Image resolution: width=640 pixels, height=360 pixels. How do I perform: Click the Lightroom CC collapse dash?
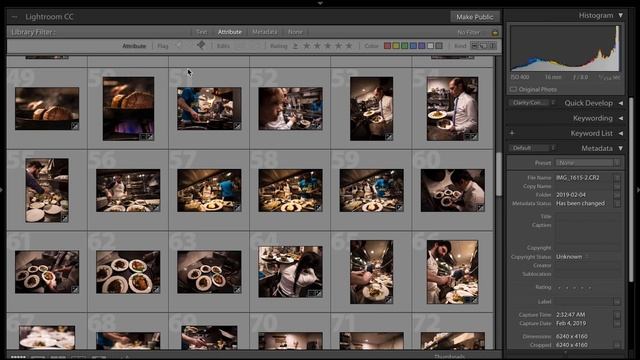(15, 17)
